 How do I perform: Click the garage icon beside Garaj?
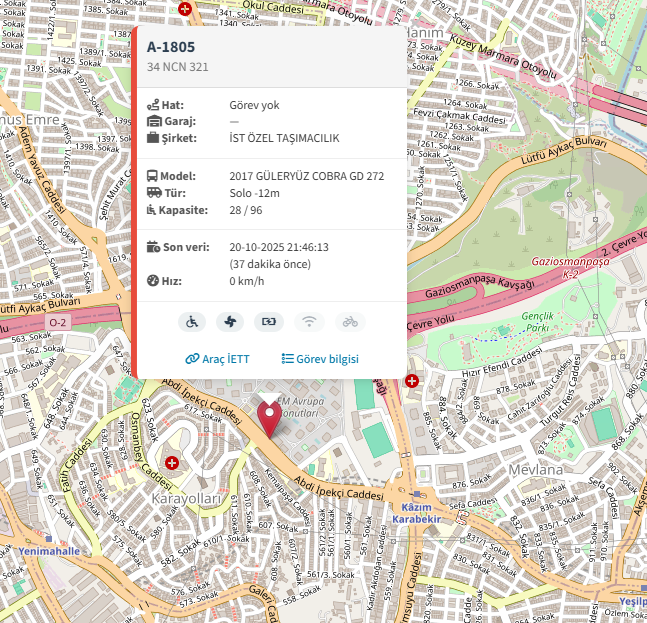(x=153, y=121)
